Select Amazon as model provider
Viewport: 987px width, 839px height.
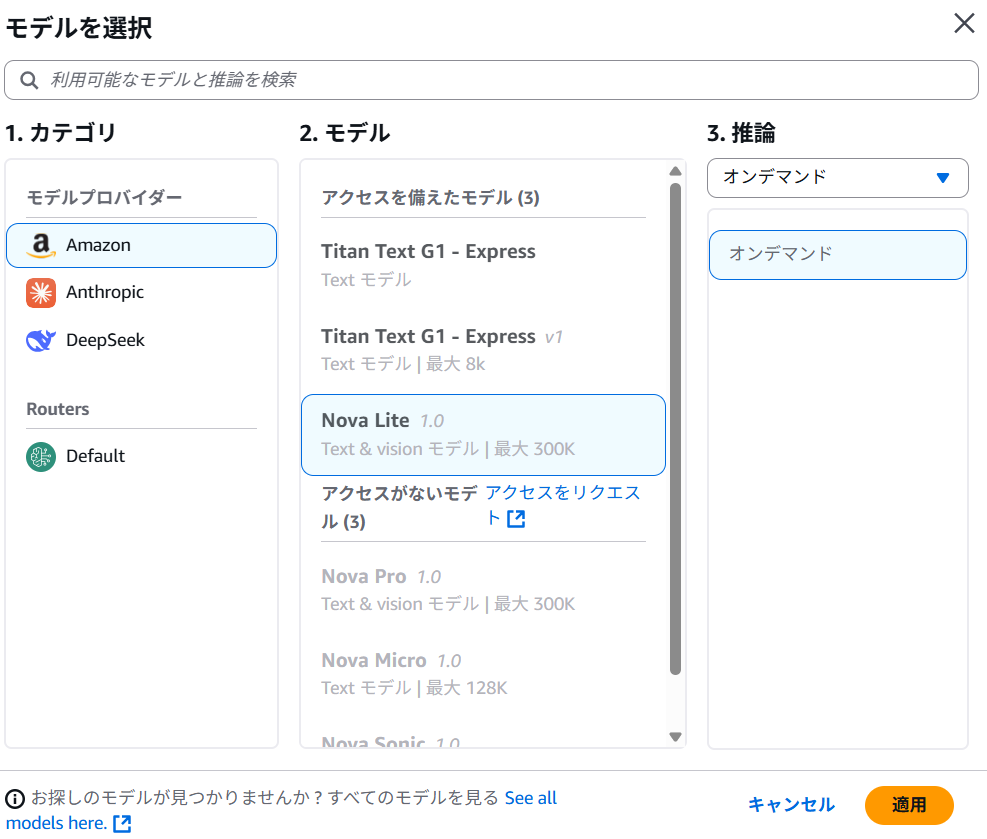click(141, 245)
